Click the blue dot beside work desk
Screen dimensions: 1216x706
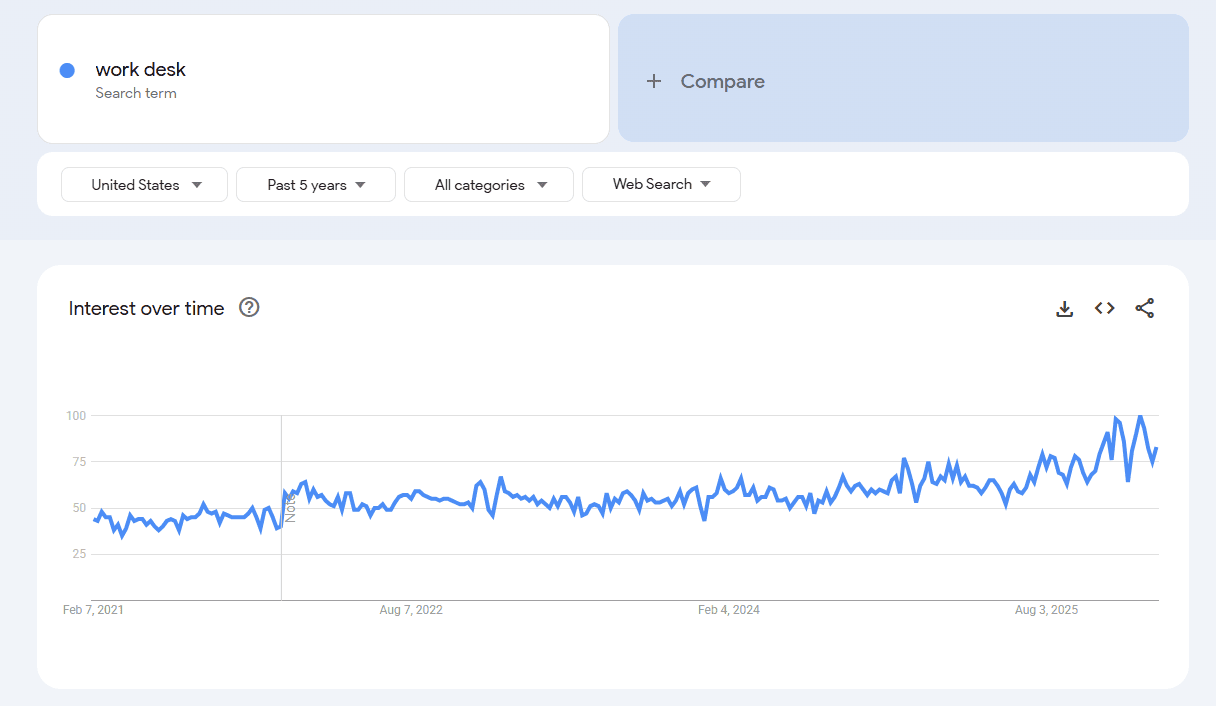pyautogui.click(x=66, y=70)
